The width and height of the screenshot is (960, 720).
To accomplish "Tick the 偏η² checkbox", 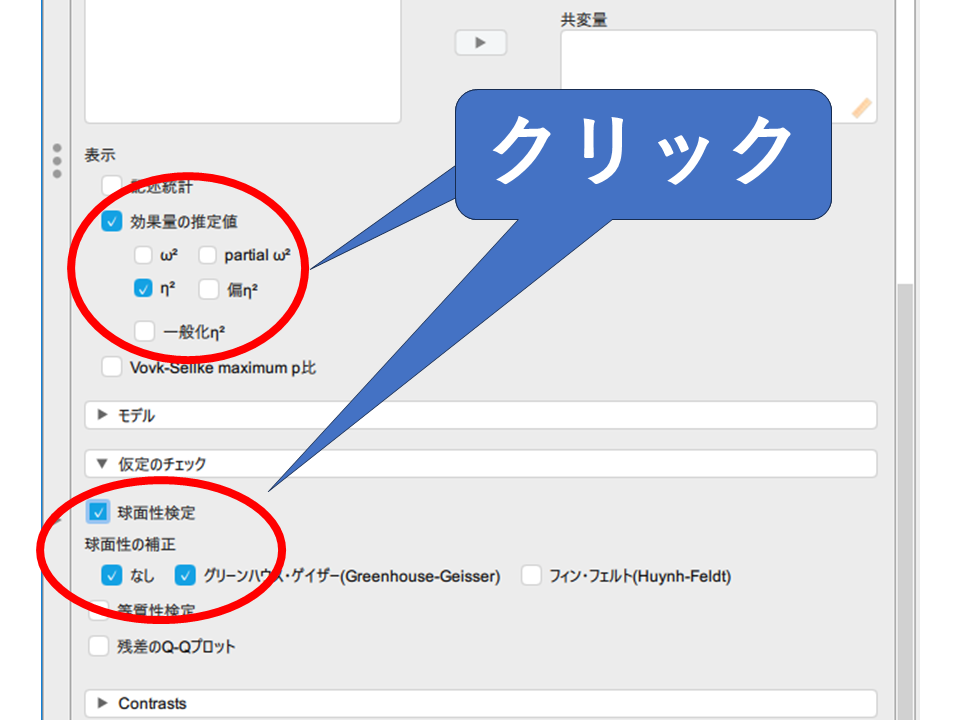I will [x=208, y=289].
